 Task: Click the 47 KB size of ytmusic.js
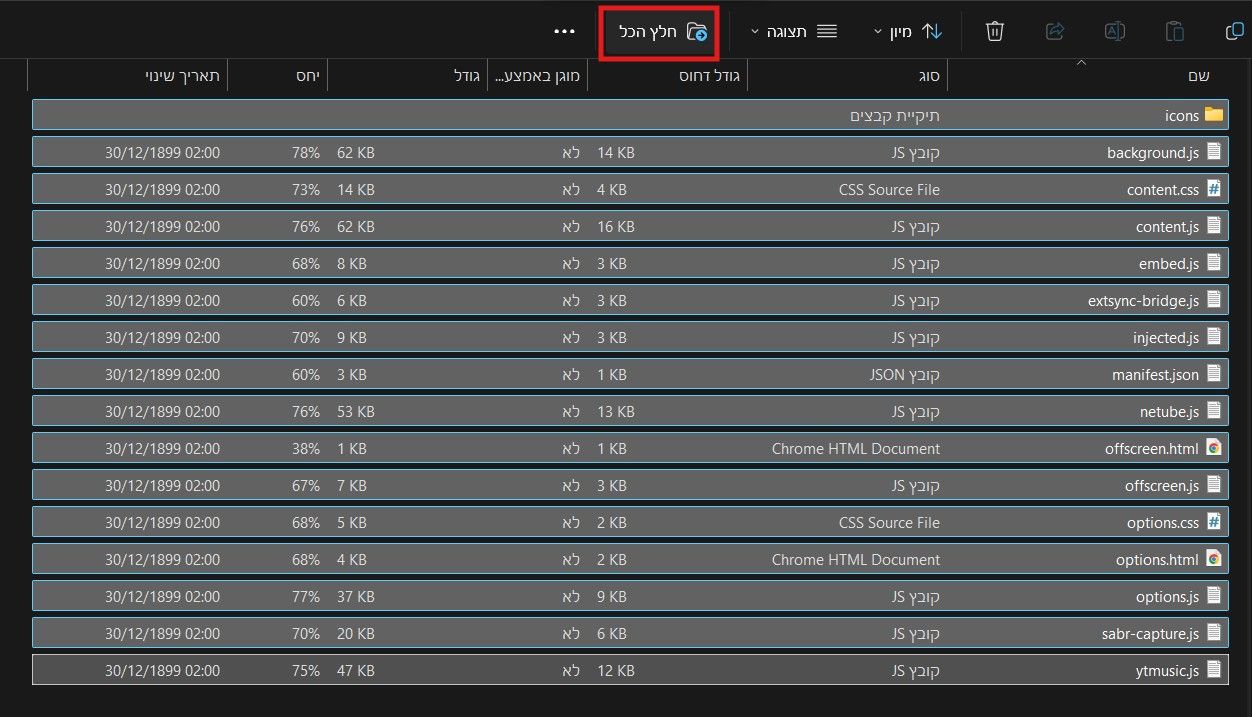point(356,671)
